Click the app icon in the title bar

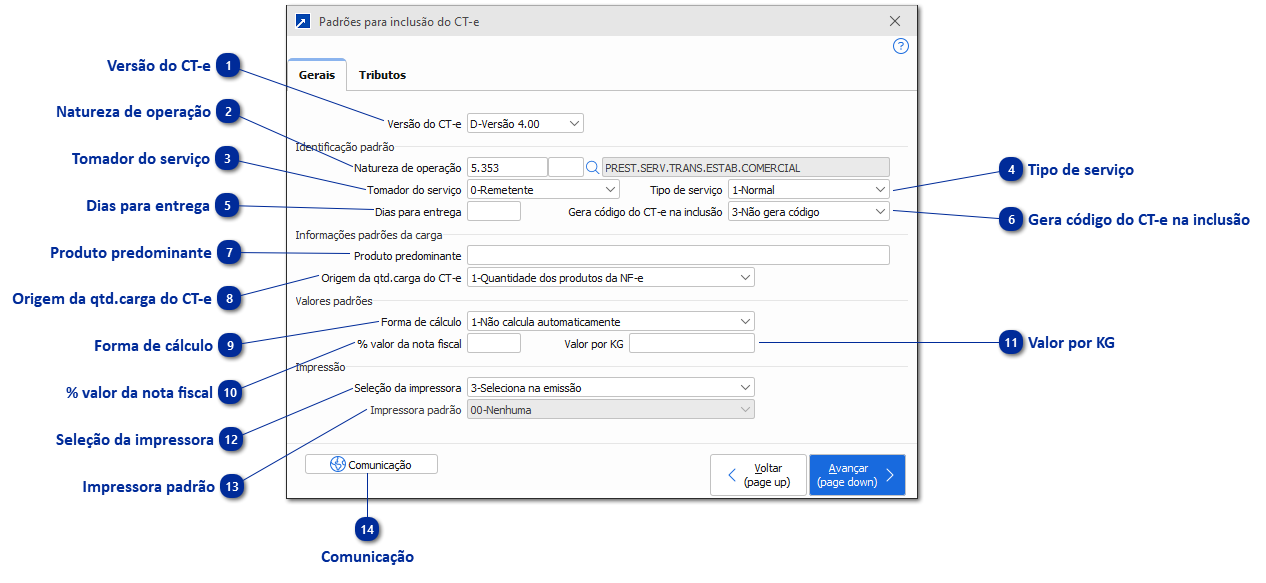303,21
